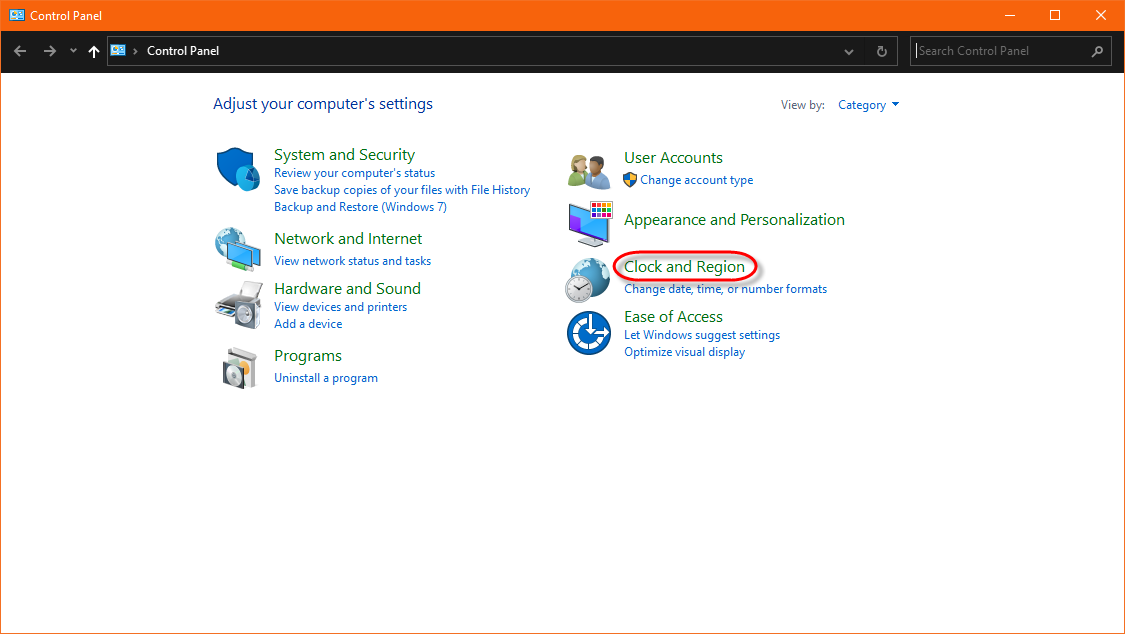Click View network status and tasks
1125x634 pixels.
tap(352, 261)
